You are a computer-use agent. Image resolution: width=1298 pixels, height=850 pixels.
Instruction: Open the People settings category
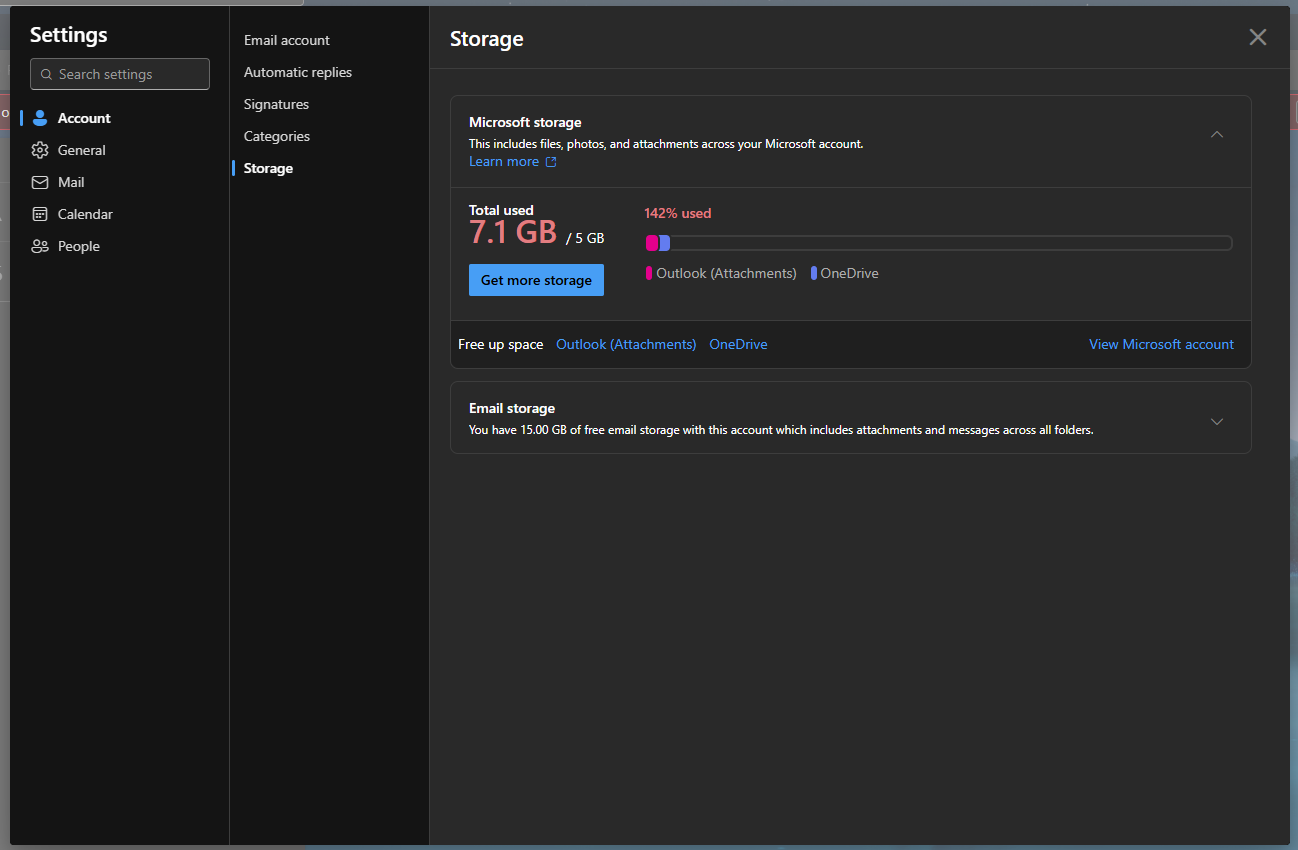click(x=120, y=246)
